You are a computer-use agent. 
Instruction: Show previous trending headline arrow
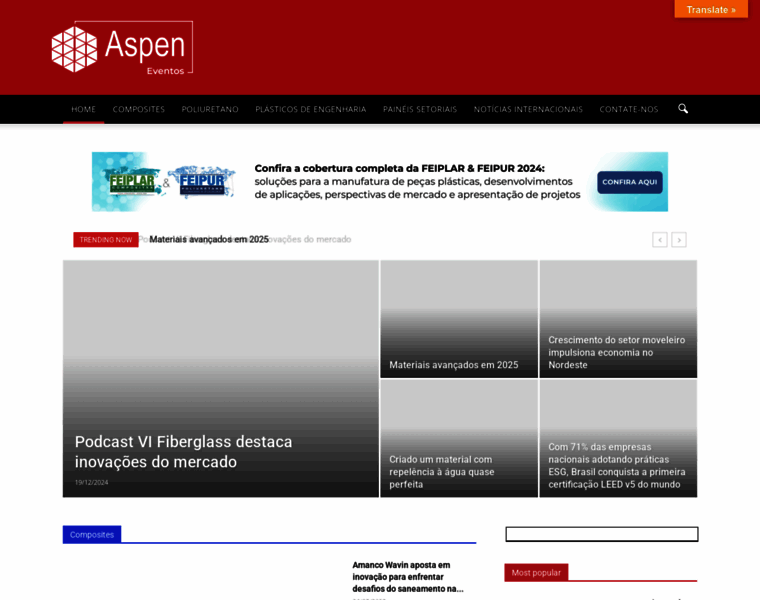pyautogui.click(x=660, y=239)
